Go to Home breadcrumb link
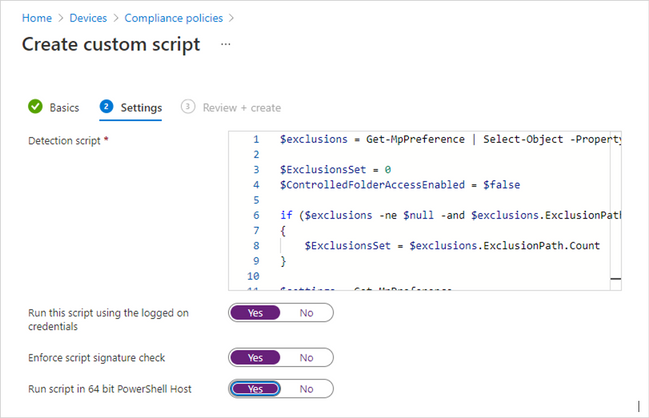Image resolution: width=649 pixels, height=418 pixels. click(37, 17)
